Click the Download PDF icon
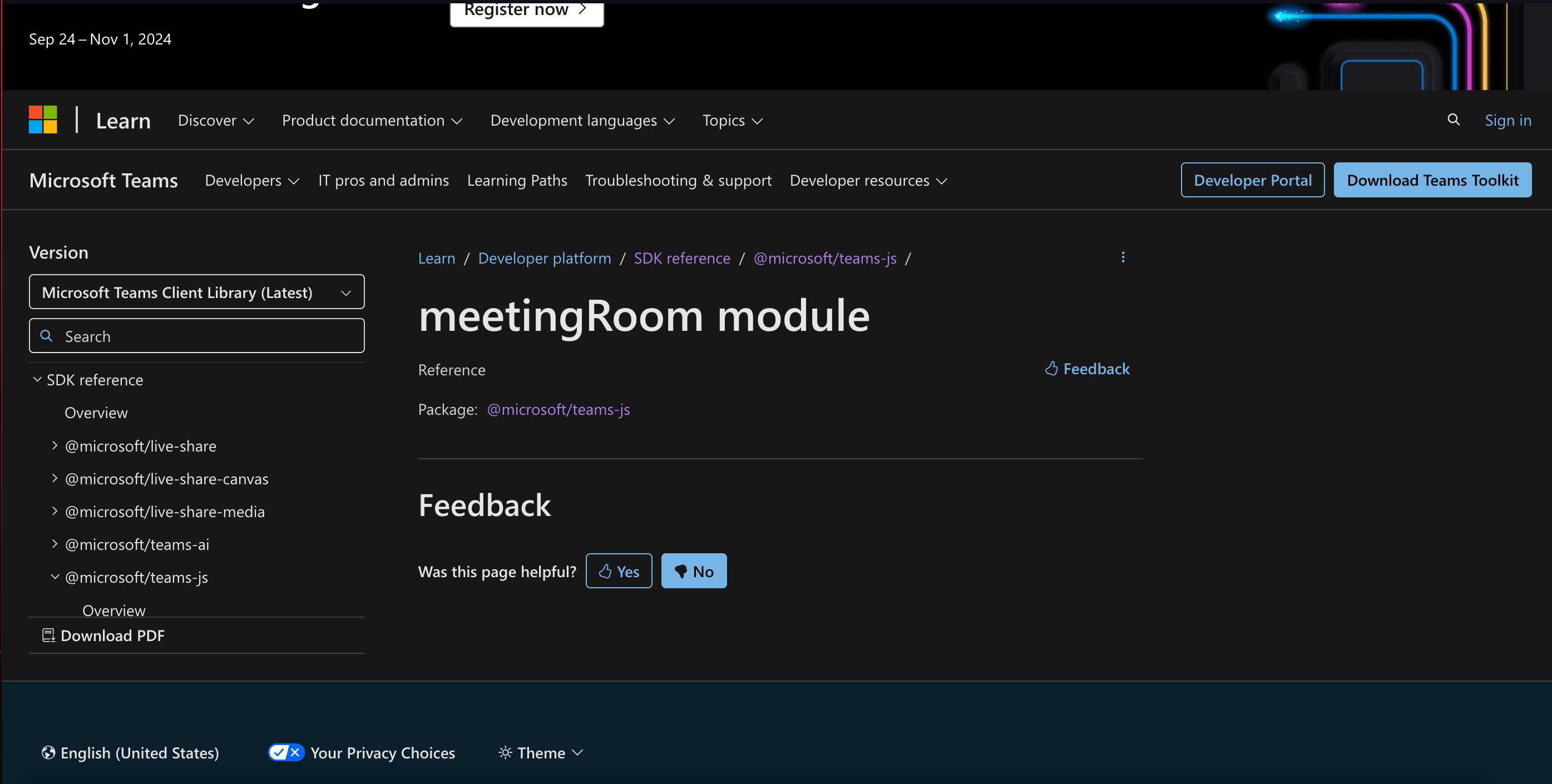The width and height of the screenshot is (1552, 784). click(x=48, y=636)
